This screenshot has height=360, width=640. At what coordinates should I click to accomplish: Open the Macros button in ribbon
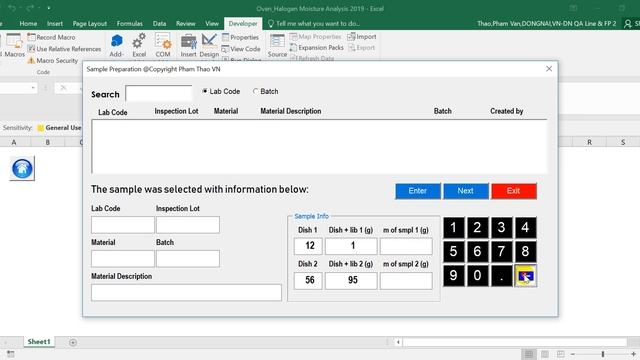pyautogui.click(x=15, y=45)
